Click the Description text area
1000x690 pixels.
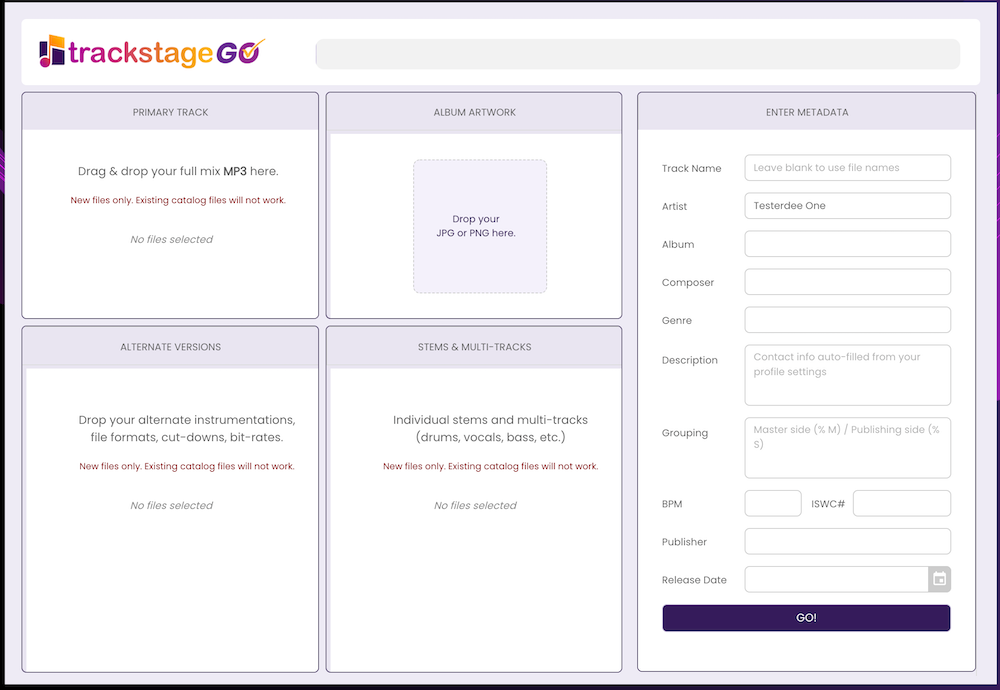[848, 375]
